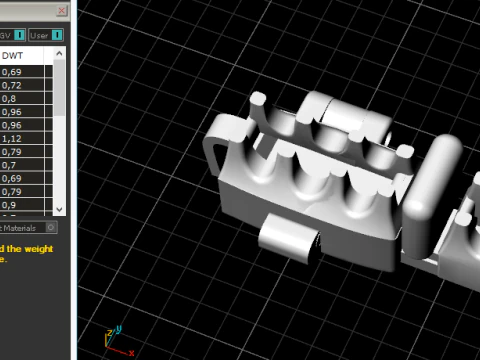Open the Materials button
Image resolution: width=480 pixels, height=360 pixels.
pyautogui.click(x=28, y=228)
